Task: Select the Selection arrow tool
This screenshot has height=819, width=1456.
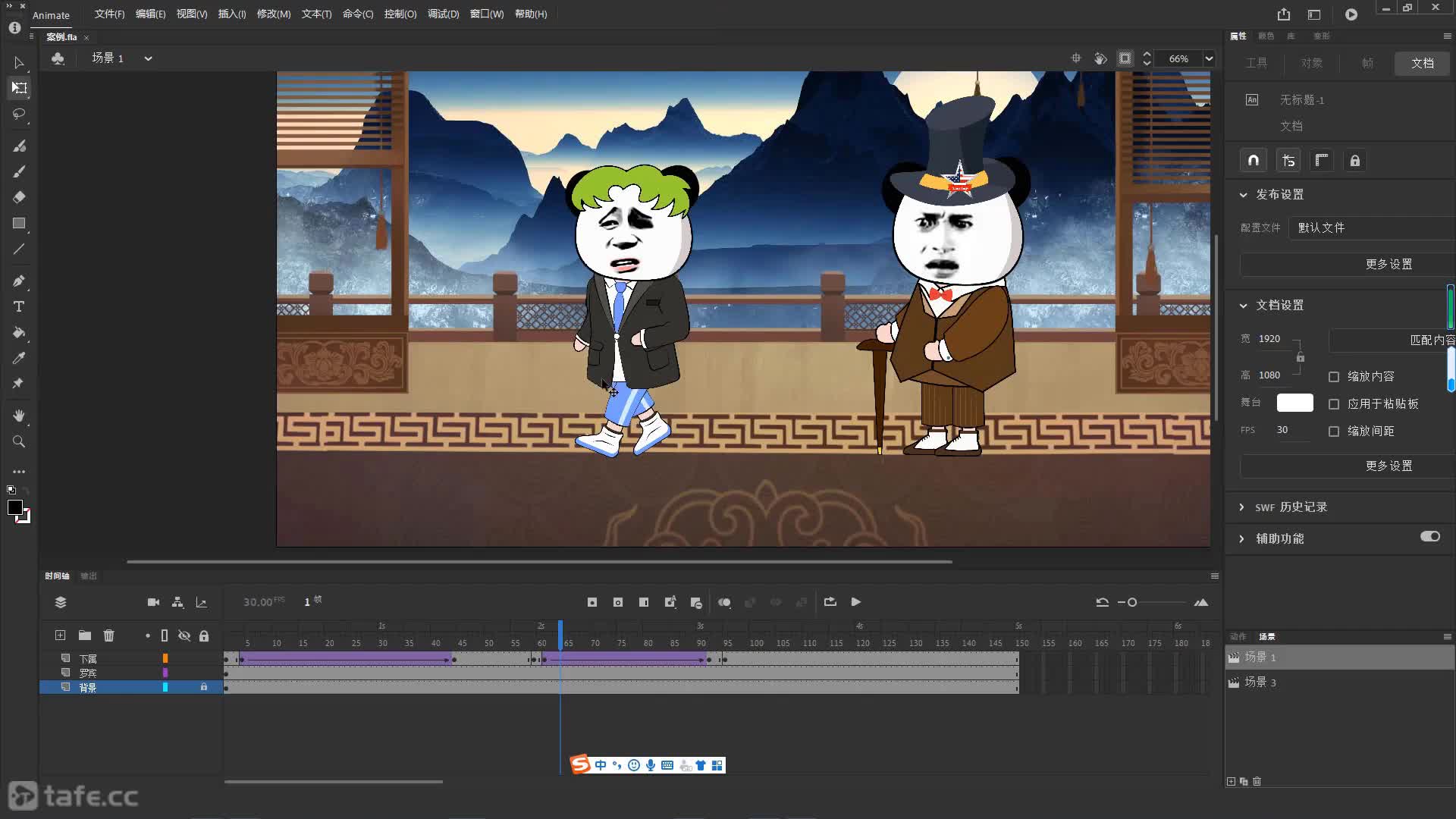Action: 19,63
